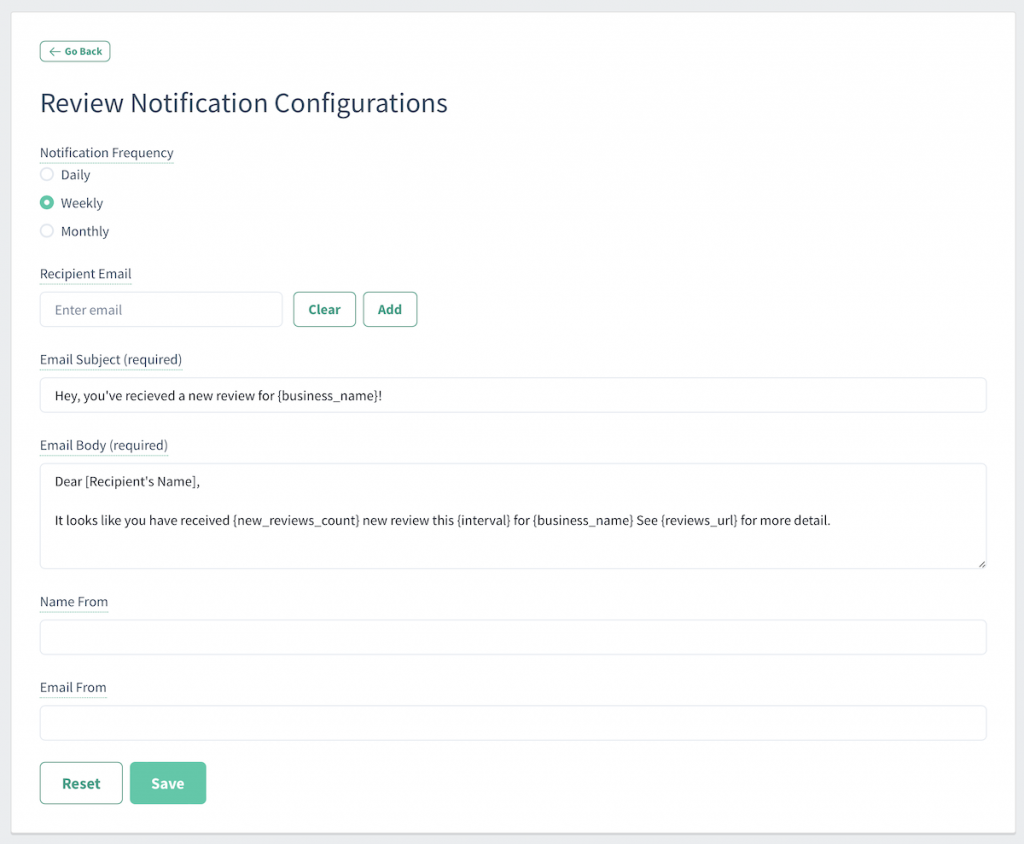Click the Review Notification Configurations heading

pos(243,103)
